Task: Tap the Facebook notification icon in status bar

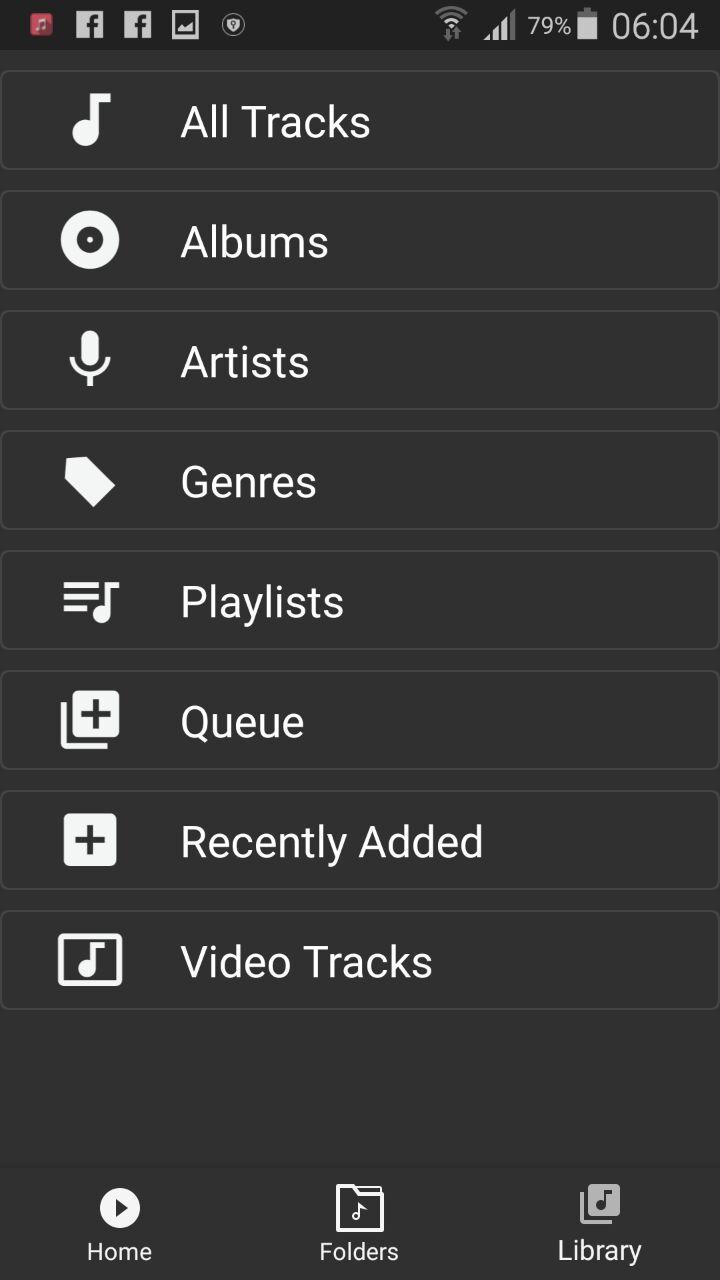Action: click(x=89, y=25)
